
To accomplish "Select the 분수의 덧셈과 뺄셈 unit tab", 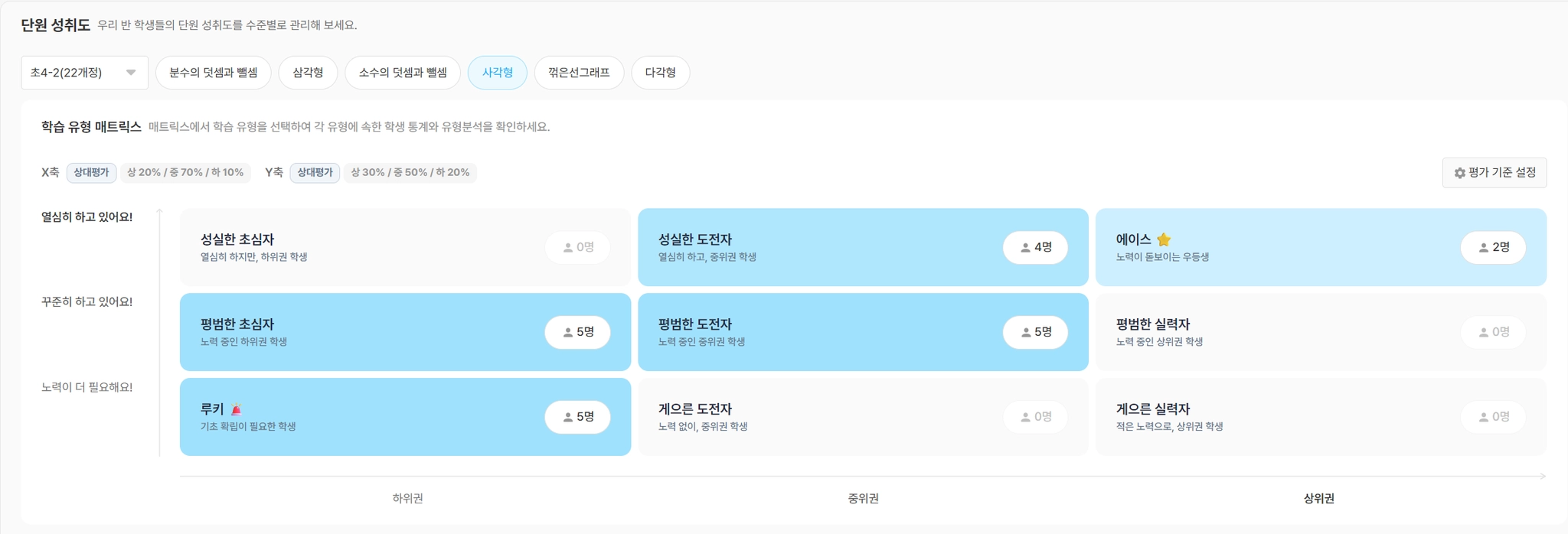I will pos(213,73).
